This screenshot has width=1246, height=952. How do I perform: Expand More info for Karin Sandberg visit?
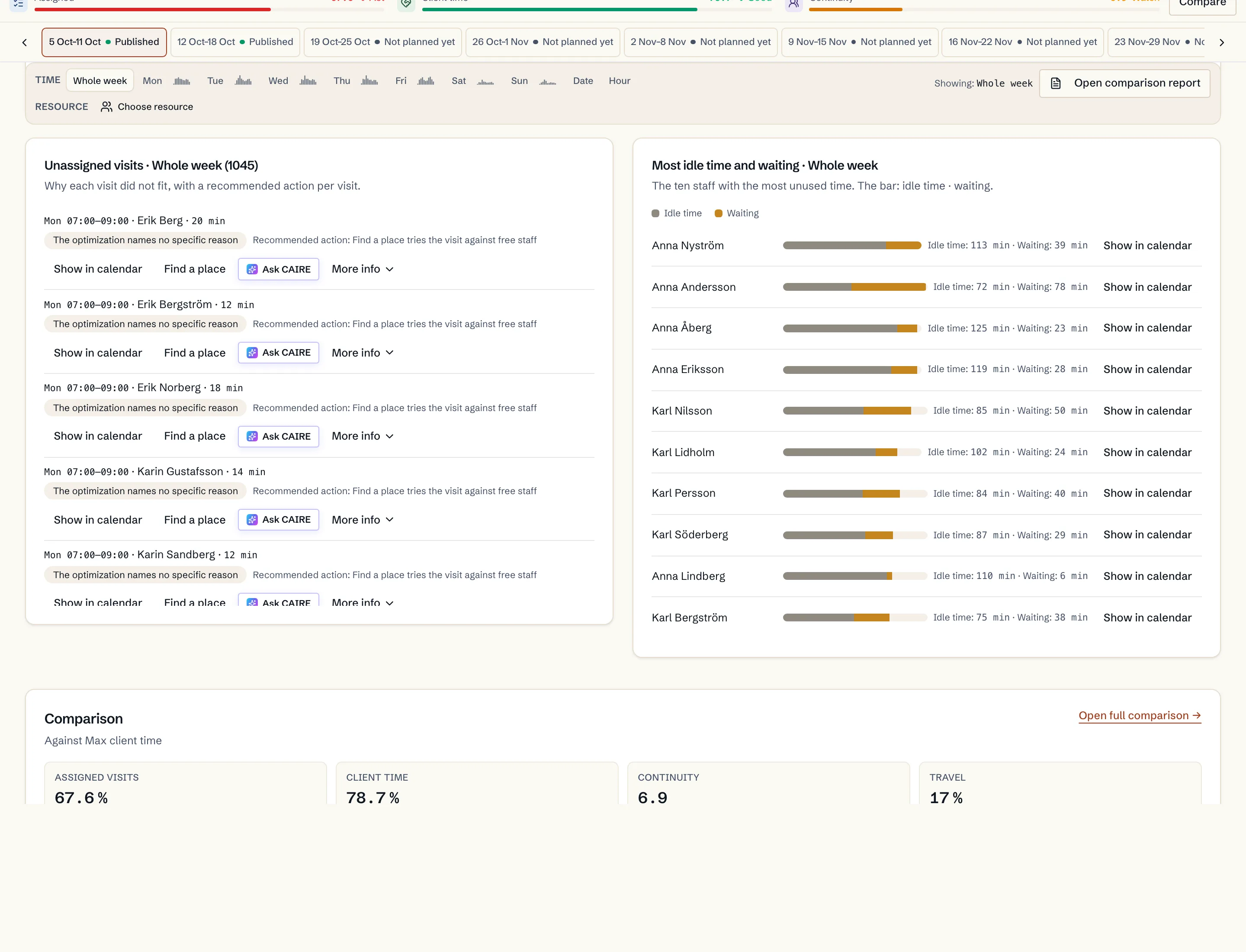(363, 602)
